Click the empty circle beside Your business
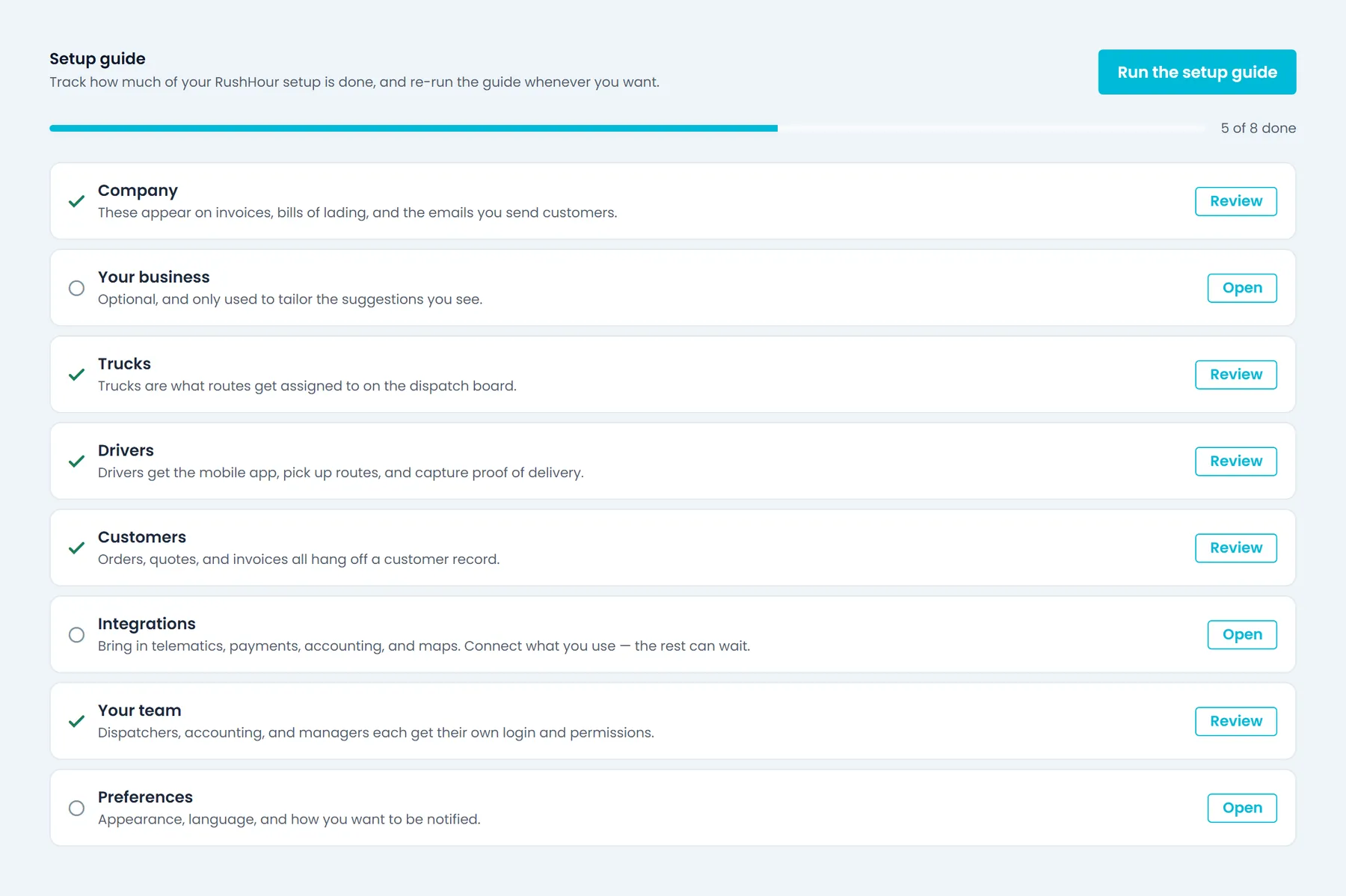This screenshot has width=1346, height=896. (x=76, y=288)
